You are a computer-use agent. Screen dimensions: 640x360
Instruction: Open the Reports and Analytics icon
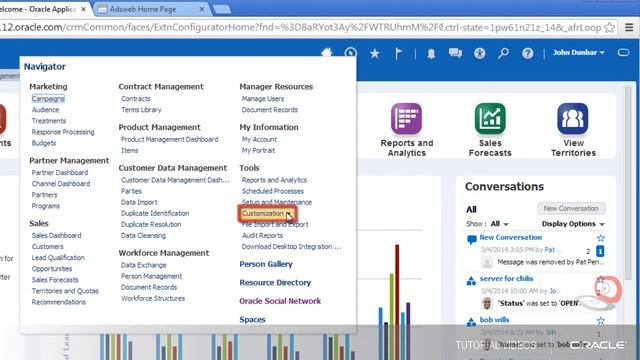pyautogui.click(x=406, y=118)
